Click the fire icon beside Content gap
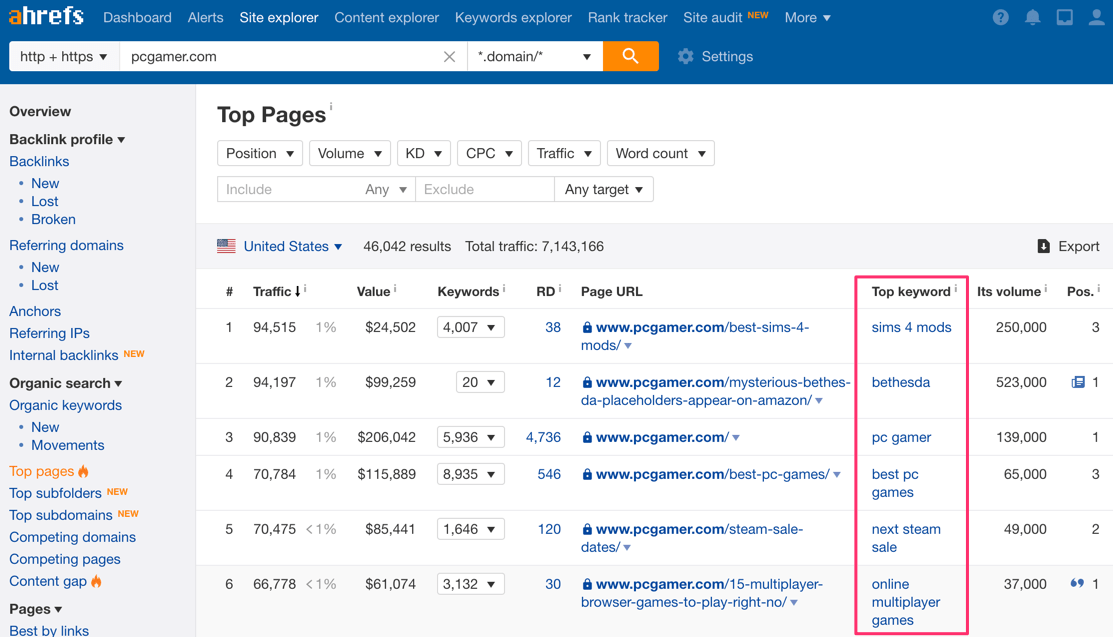 click(x=97, y=582)
